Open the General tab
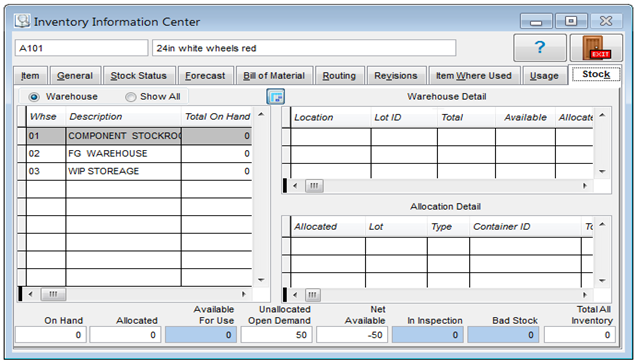 75,76
